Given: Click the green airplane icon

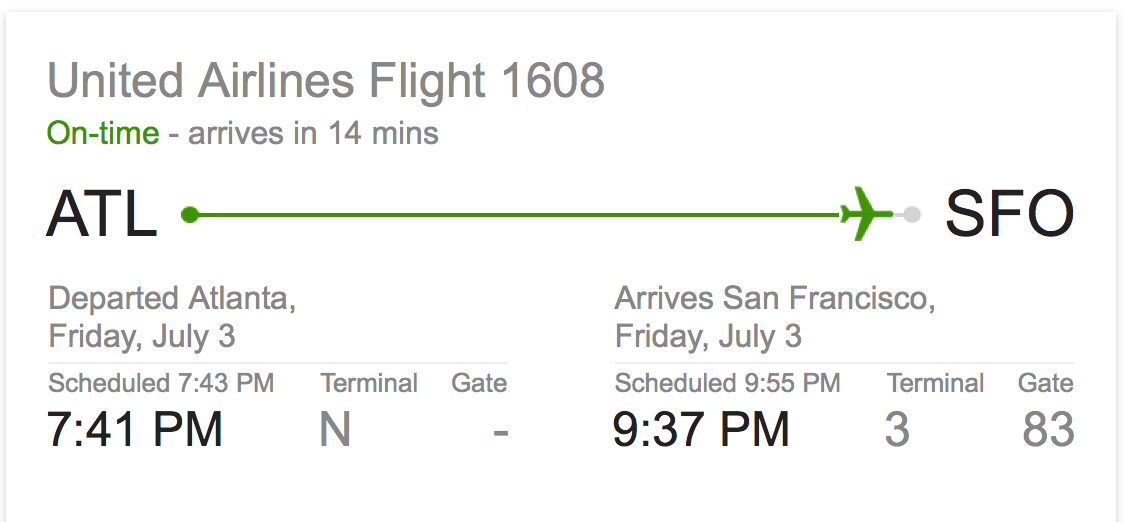Looking at the screenshot, I should tap(867, 214).
